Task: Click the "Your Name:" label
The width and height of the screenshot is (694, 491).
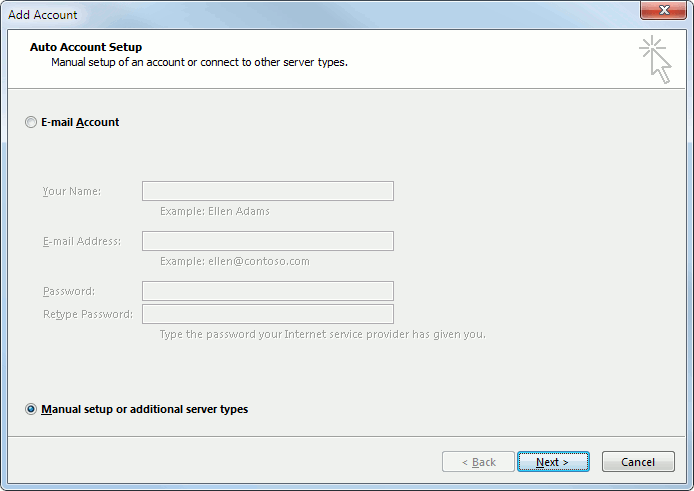Action: [x=72, y=191]
